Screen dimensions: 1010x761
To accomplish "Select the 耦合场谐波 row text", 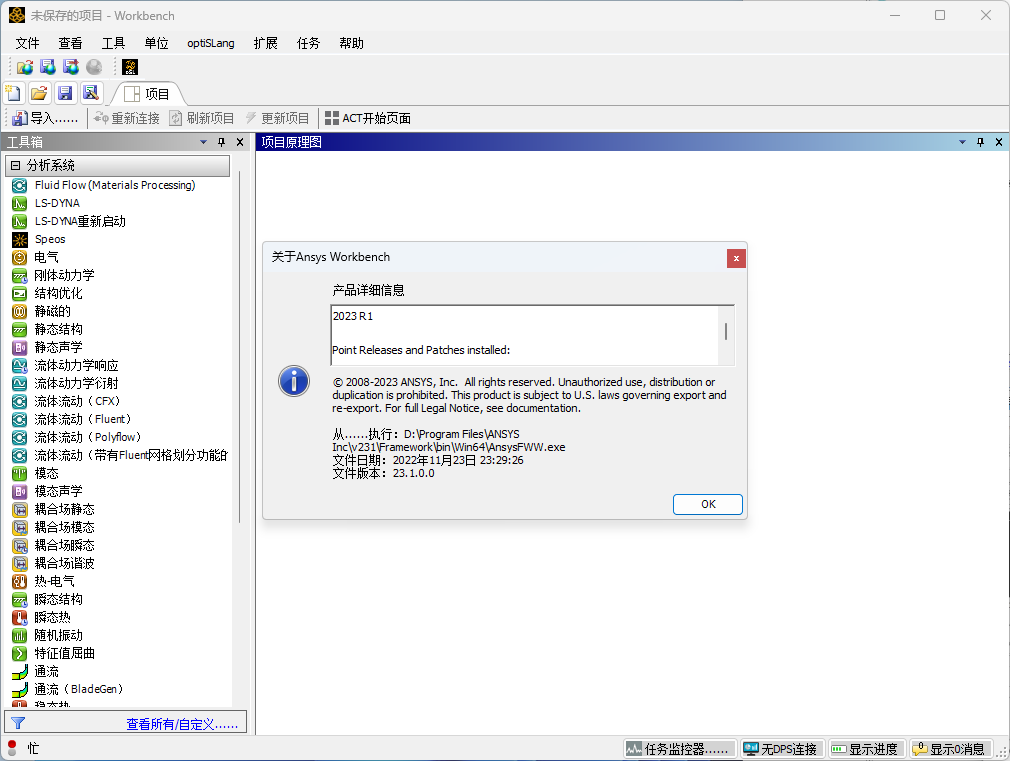I will 64,564.
